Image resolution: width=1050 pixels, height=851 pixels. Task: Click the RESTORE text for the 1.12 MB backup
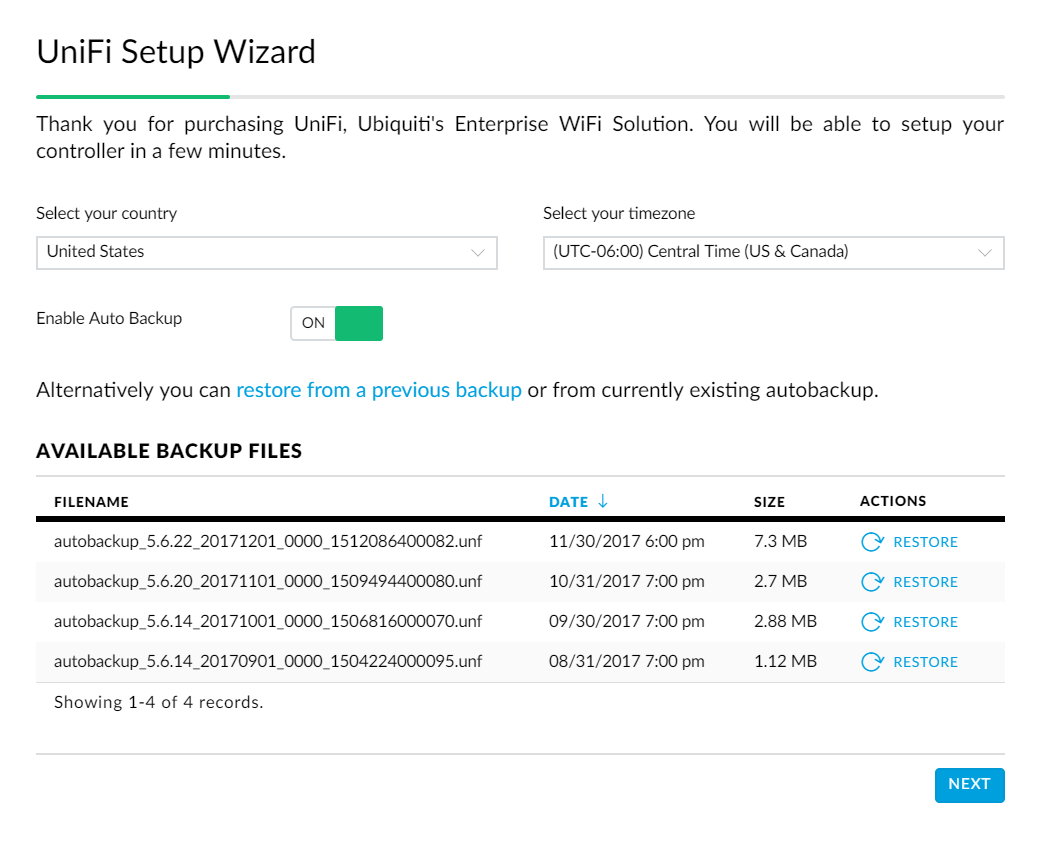(x=925, y=662)
